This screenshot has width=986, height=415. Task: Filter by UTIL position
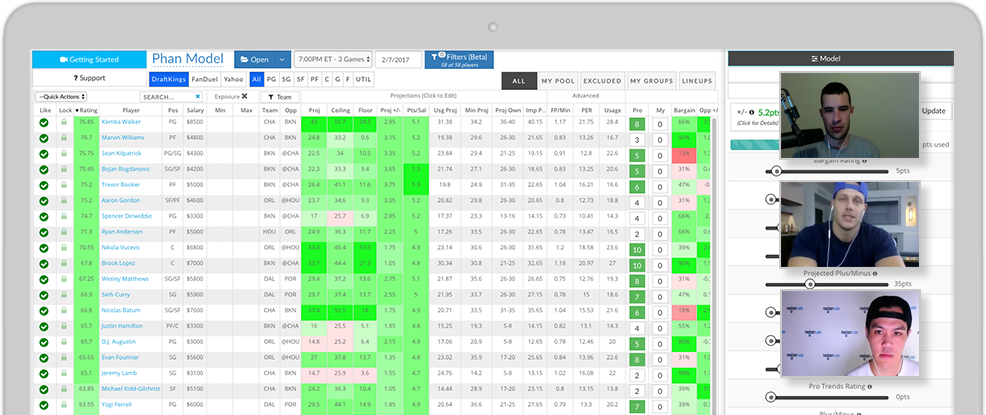[363, 79]
